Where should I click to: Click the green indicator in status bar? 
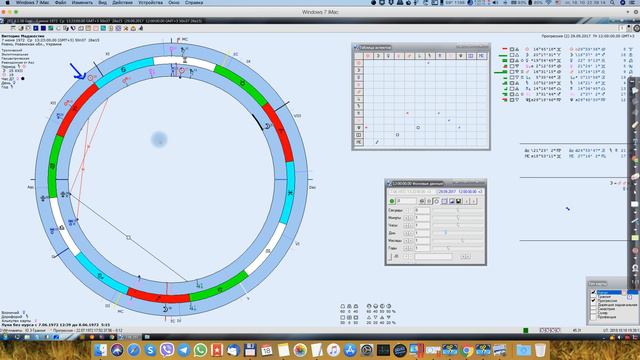click(x=526, y=330)
